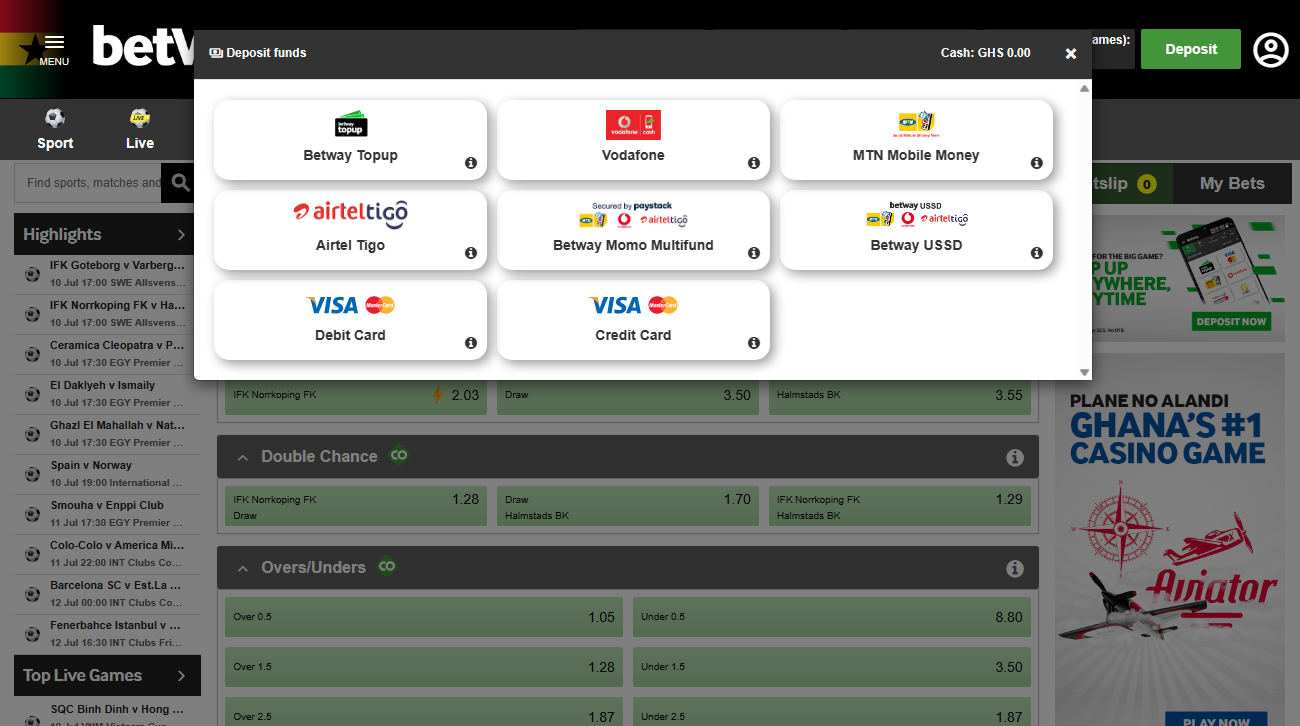Select Debit Card deposit method
This screenshot has height=726, width=1300.
[350, 320]
